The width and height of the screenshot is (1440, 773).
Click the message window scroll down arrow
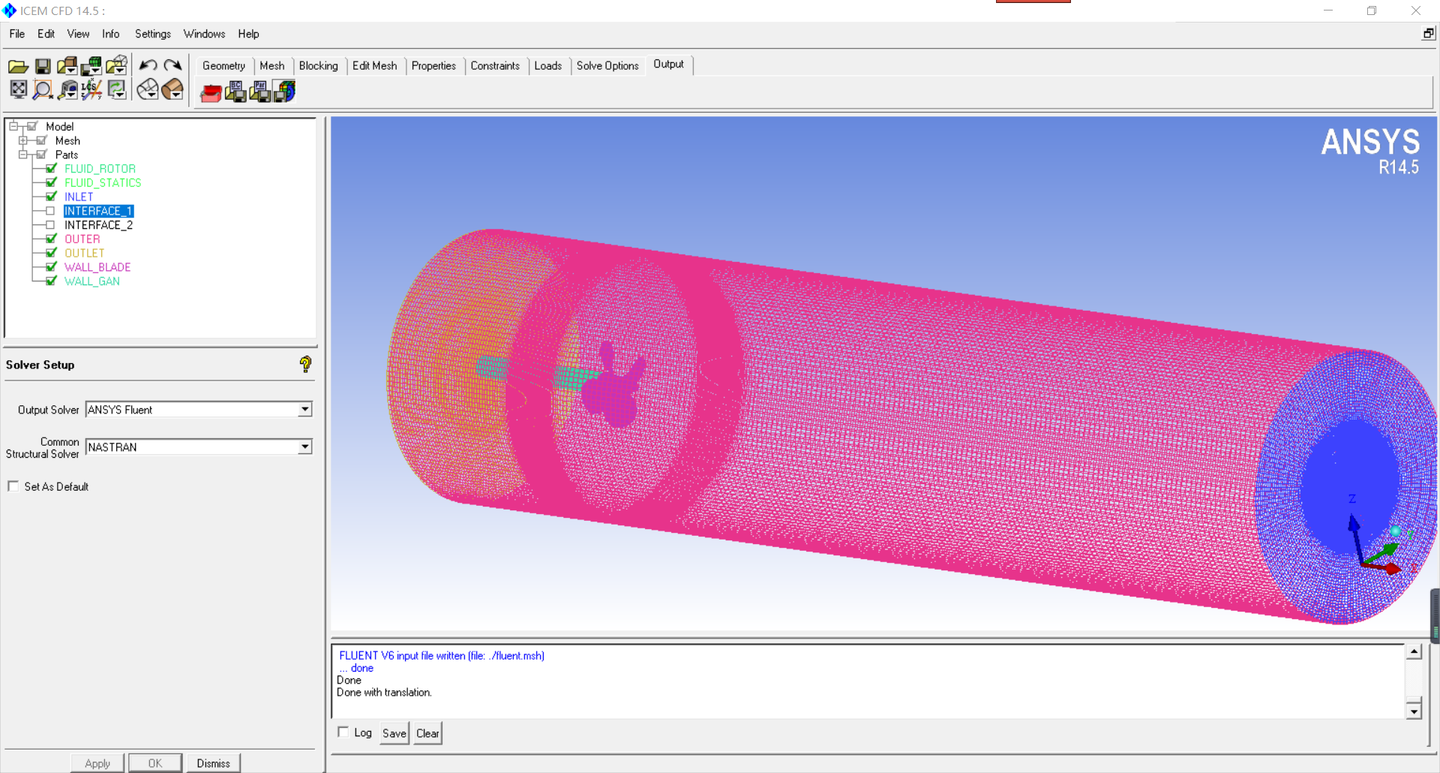point(1414,711)
